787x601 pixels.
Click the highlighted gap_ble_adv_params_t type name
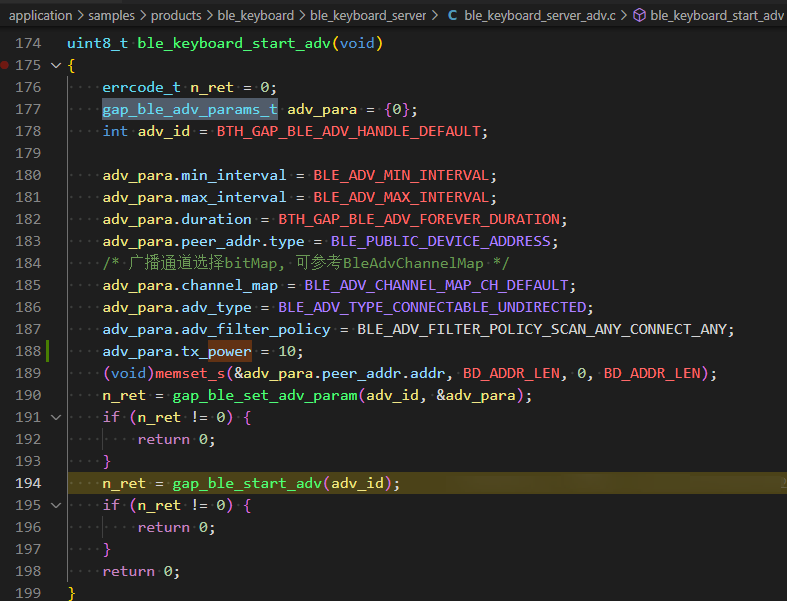pos(189,109)
